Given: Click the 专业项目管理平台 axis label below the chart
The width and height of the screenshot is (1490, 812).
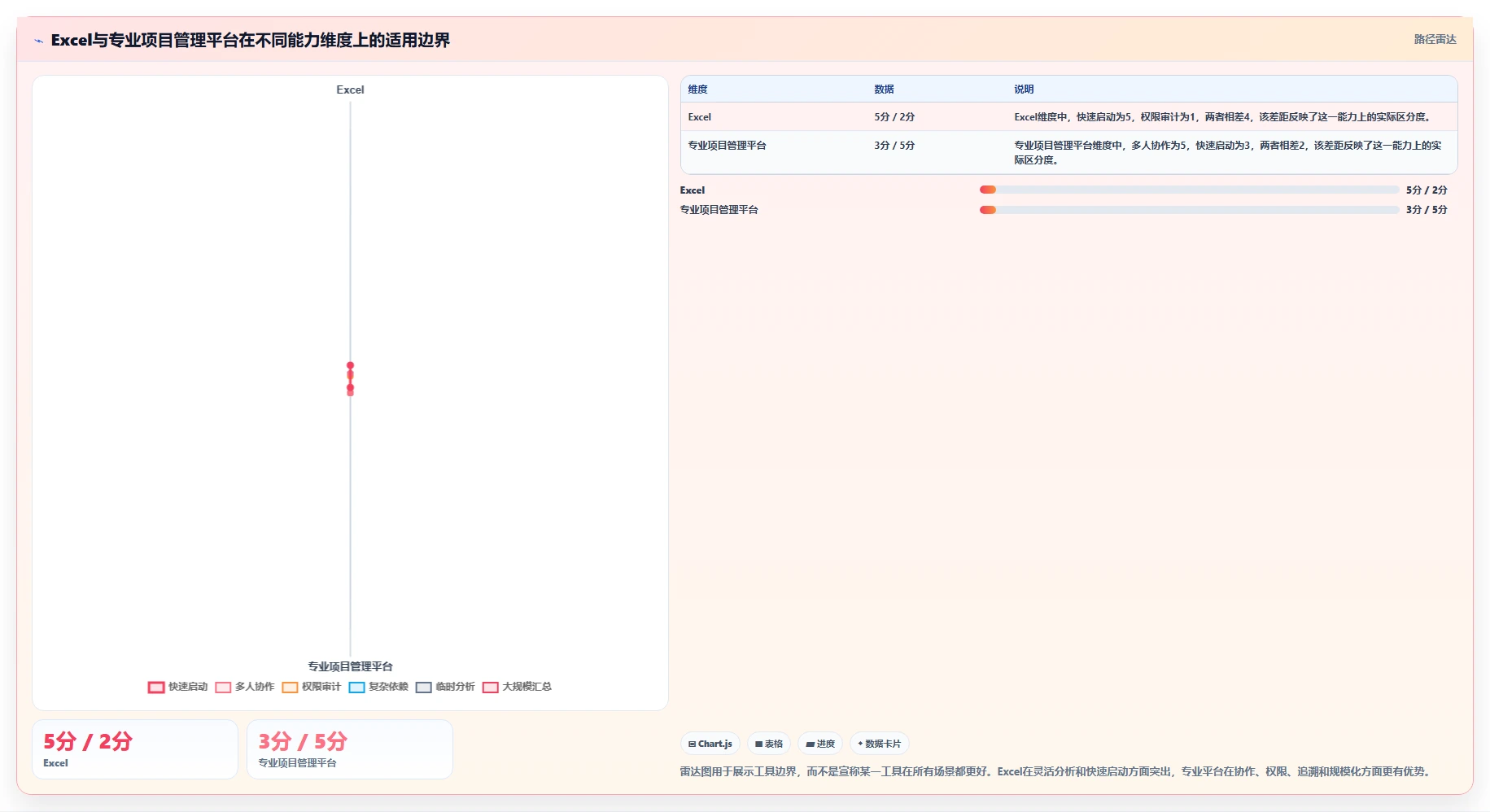Looking at the screenshot, I should tap(350, 666).
